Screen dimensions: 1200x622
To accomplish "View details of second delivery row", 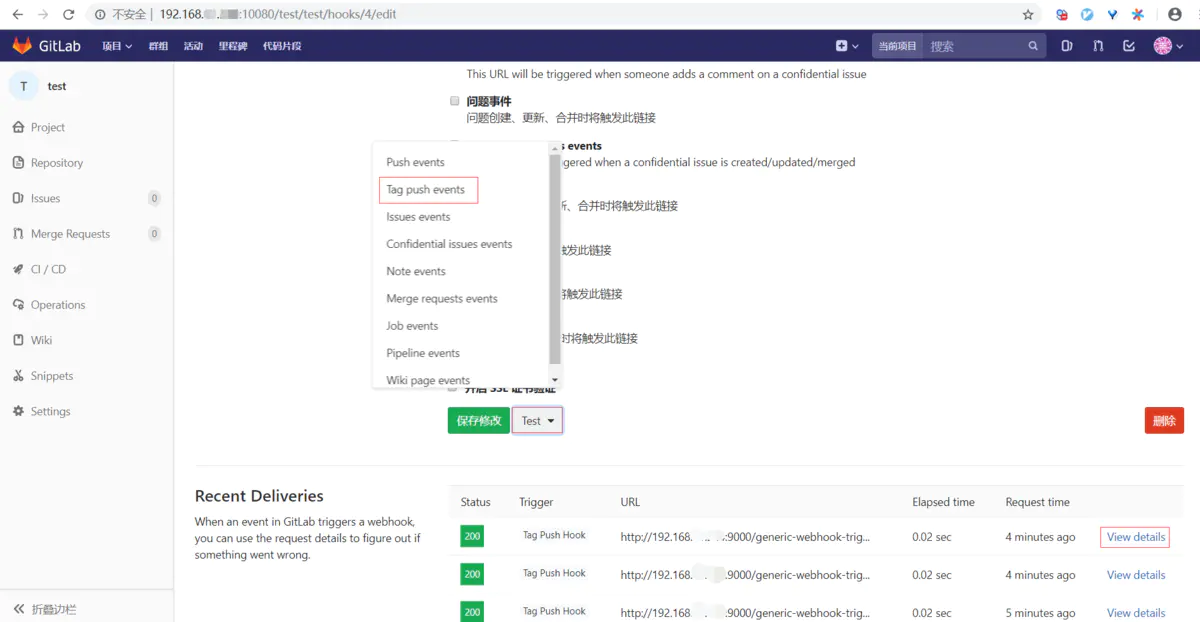I will [1136, 575].
